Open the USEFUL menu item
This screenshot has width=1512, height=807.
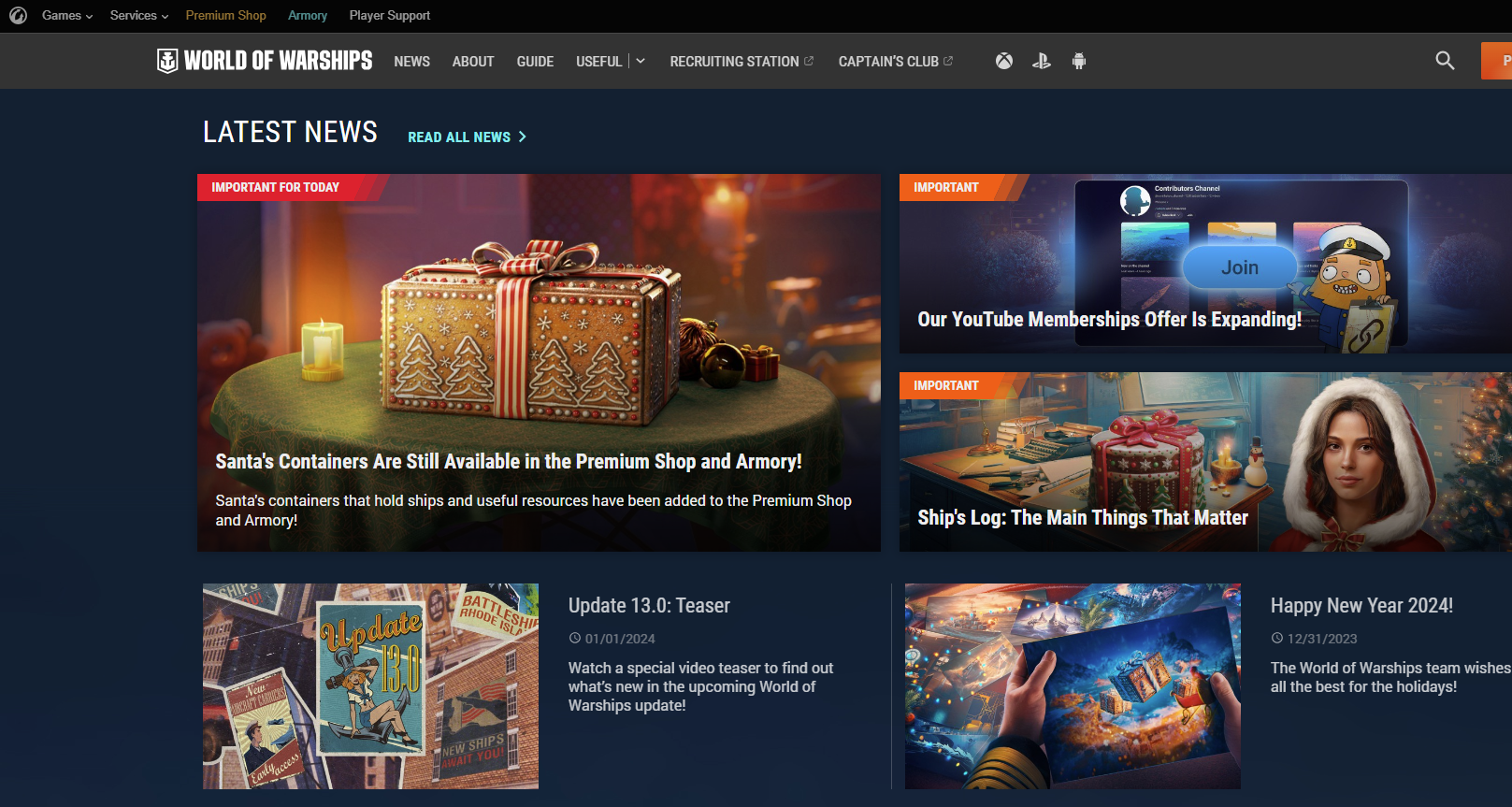(x=598, y=61)
